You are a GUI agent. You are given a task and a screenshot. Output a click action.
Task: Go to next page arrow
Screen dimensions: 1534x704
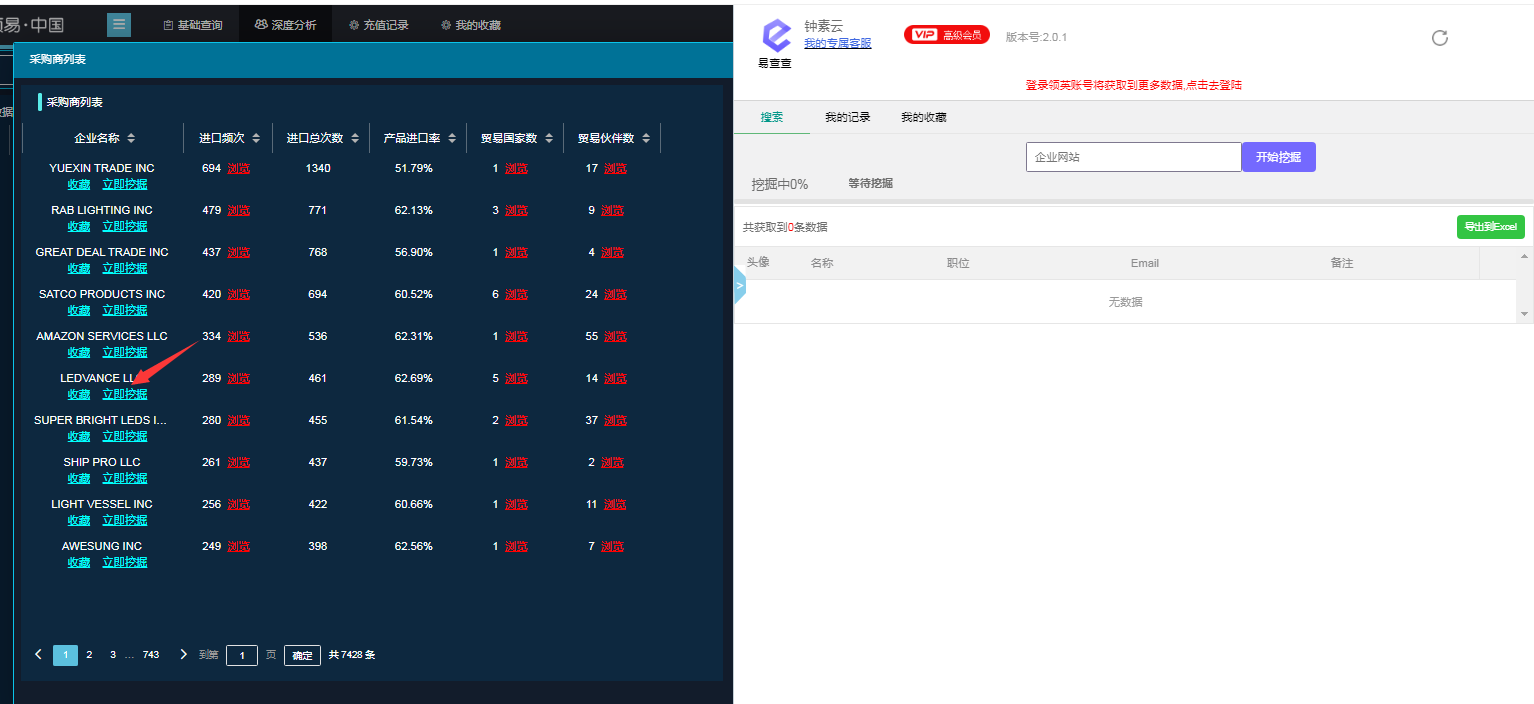pyautogui.click(x=183, y=655)
